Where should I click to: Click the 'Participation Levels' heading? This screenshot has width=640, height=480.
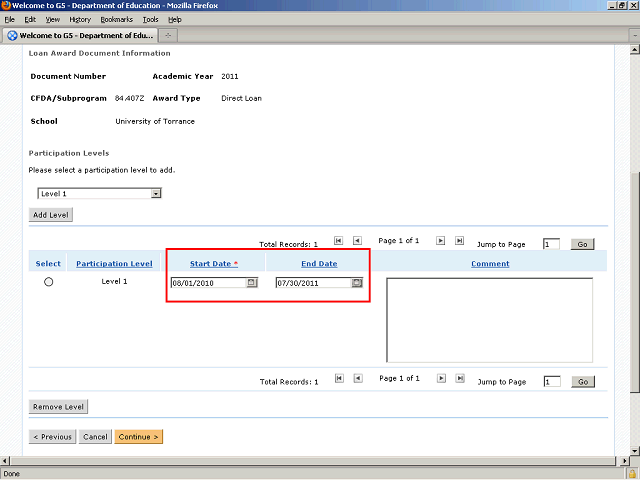[x=69, y=153]
